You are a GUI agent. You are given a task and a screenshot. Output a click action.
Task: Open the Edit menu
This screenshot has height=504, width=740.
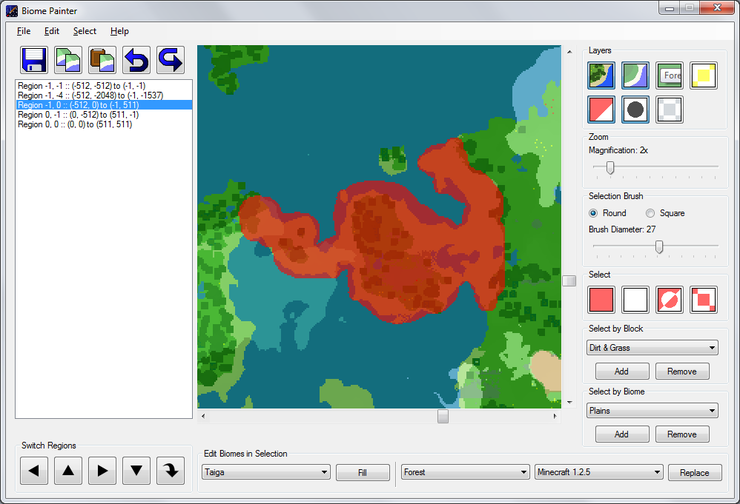(x=52, y=31)
